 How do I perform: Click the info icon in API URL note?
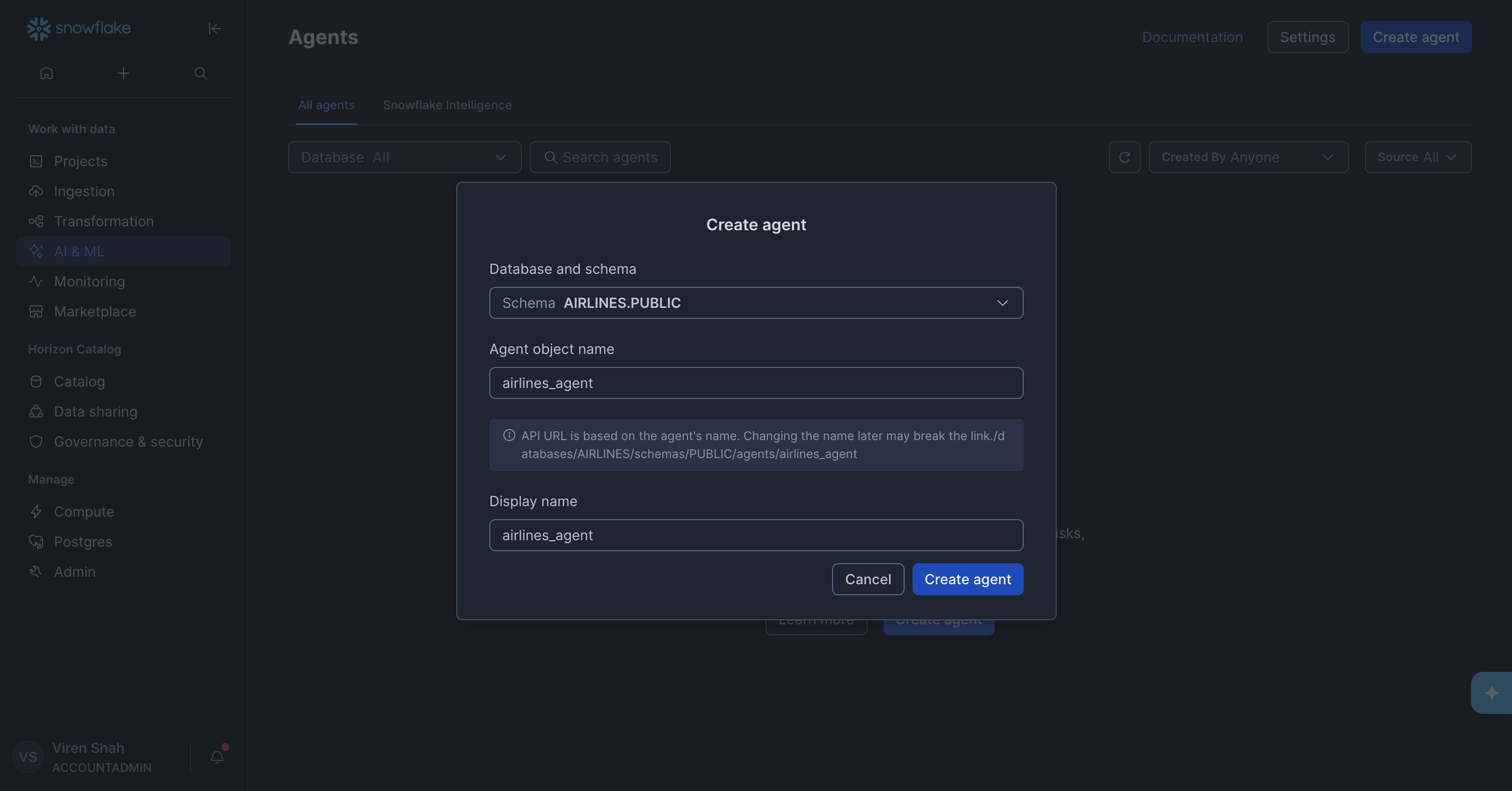[509, 436]
